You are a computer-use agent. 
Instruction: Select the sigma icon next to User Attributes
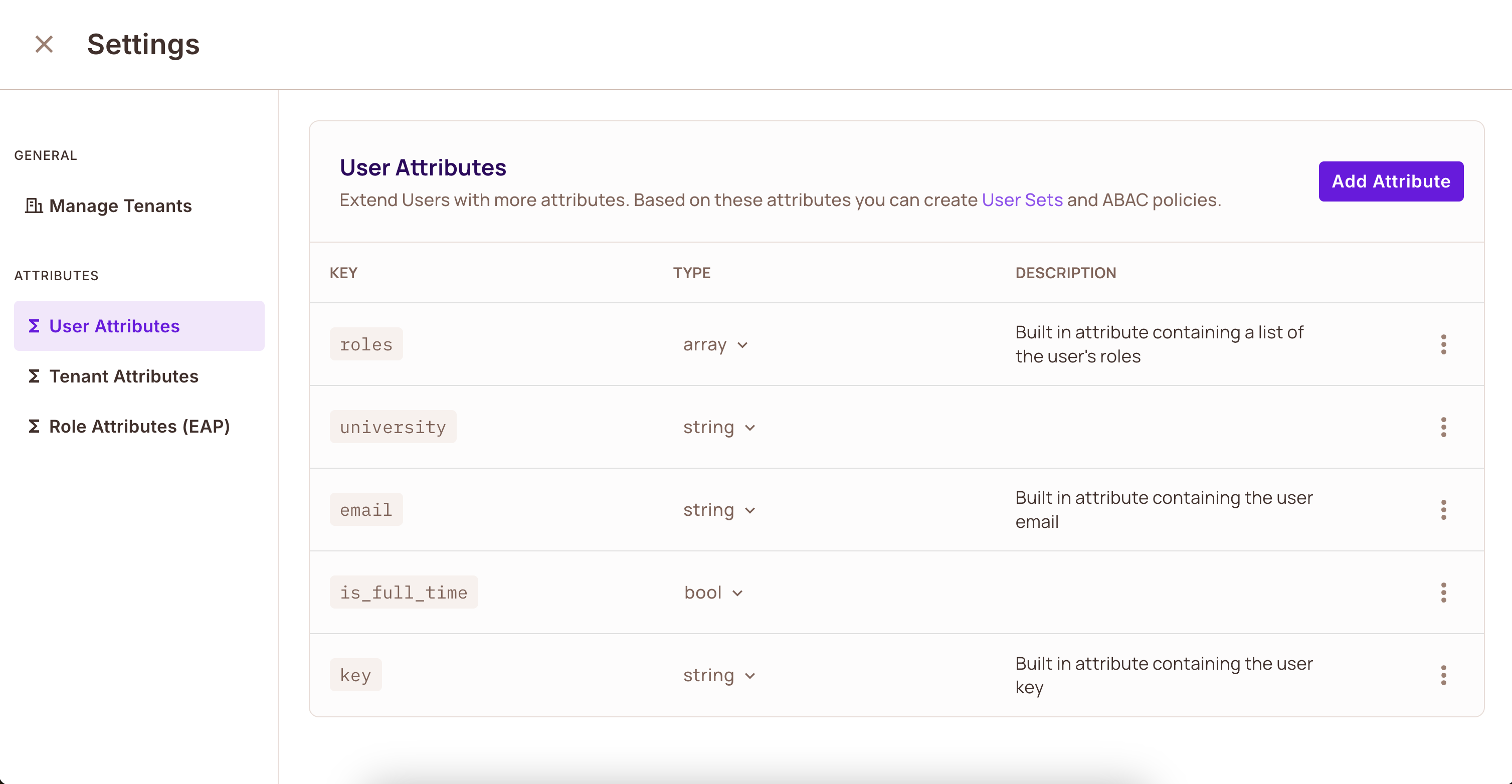34,326
